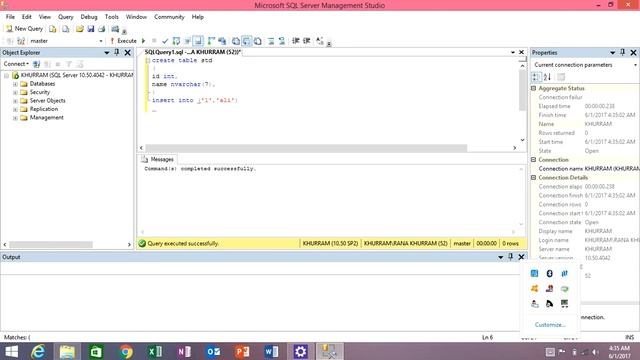Close the SQLQuery1.sql query tab

click(x=521, y=52)
